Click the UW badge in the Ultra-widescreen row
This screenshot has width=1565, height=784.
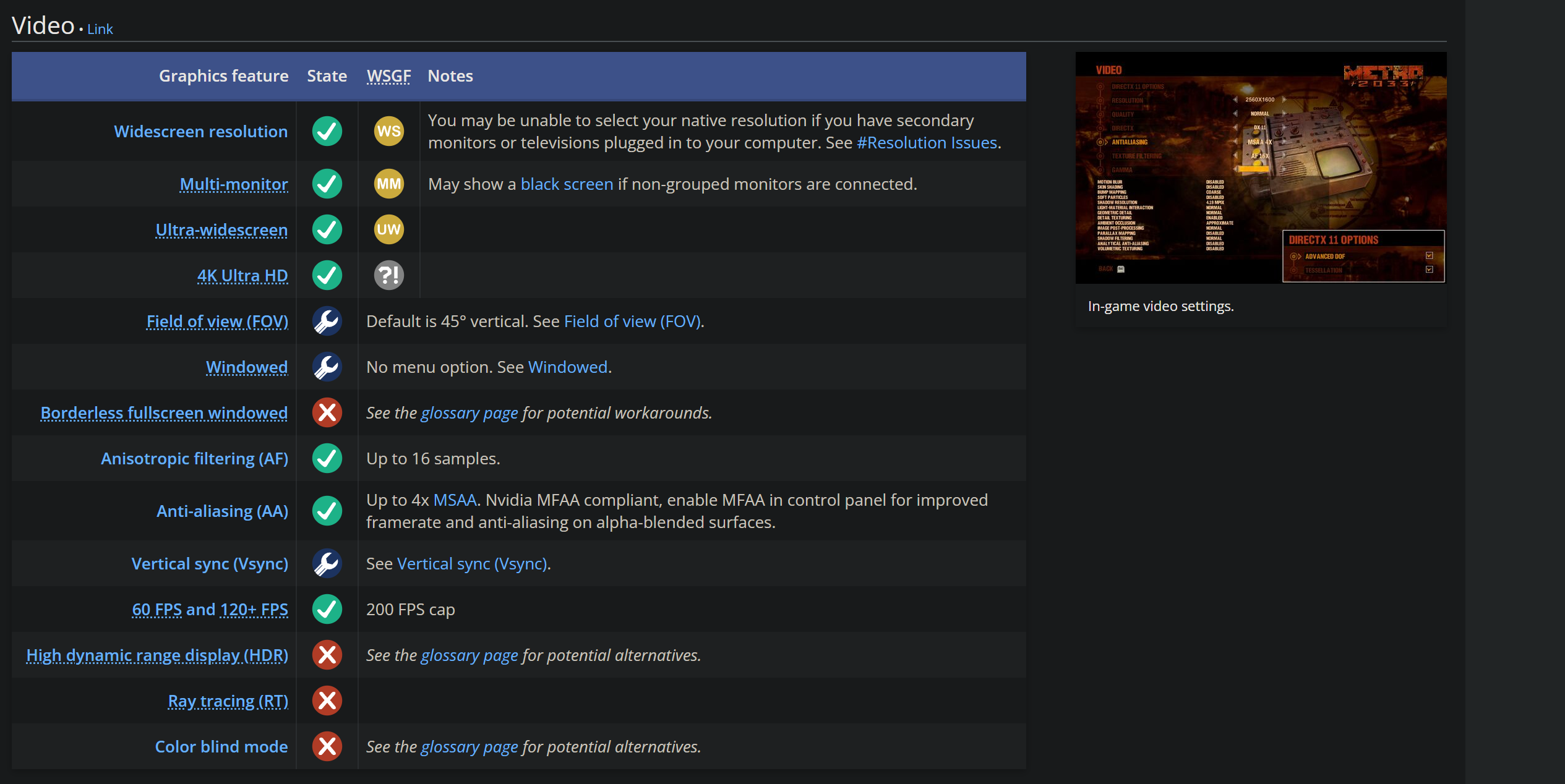[389, 229]
